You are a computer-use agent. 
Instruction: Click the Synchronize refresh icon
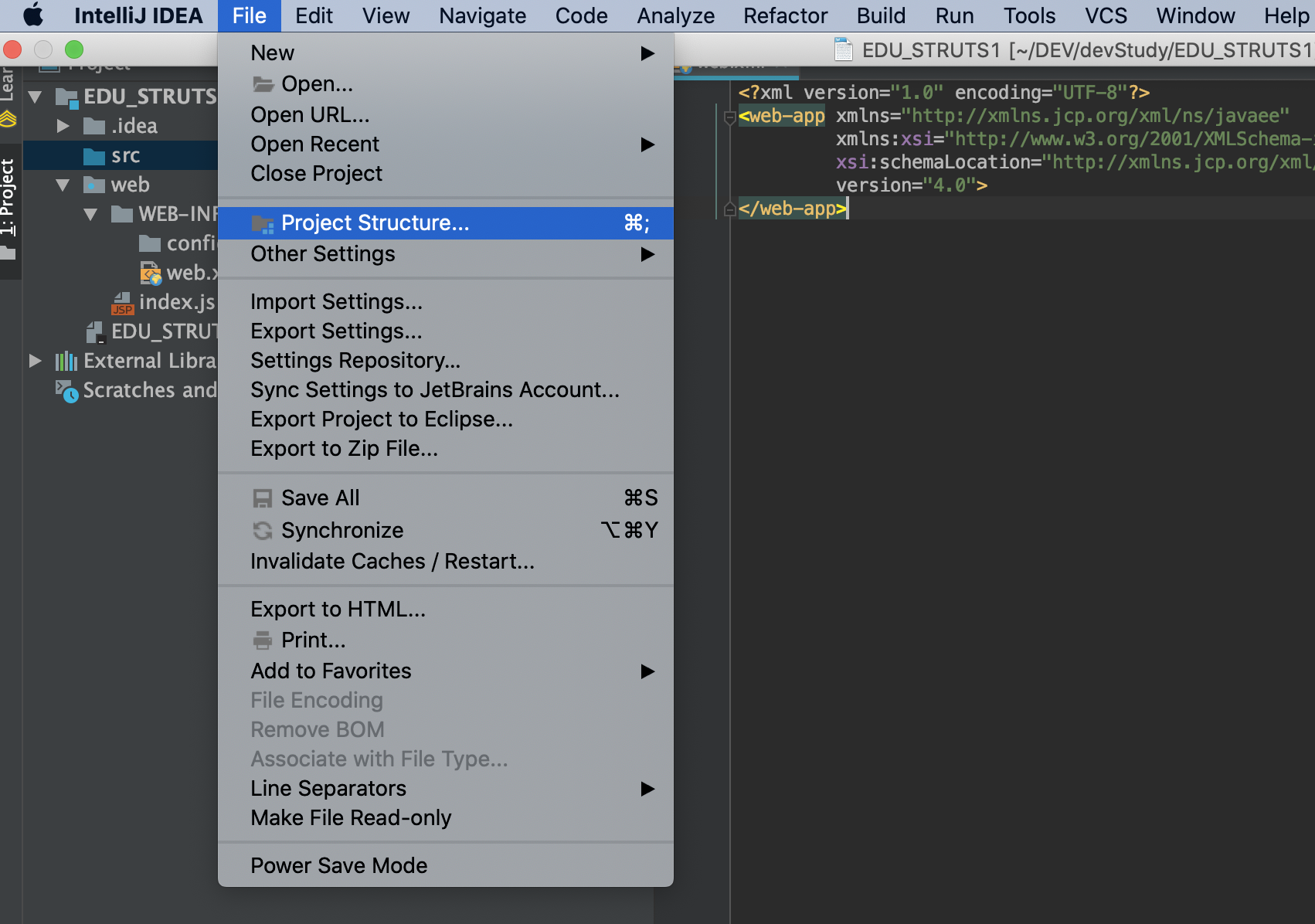[263, 531]
